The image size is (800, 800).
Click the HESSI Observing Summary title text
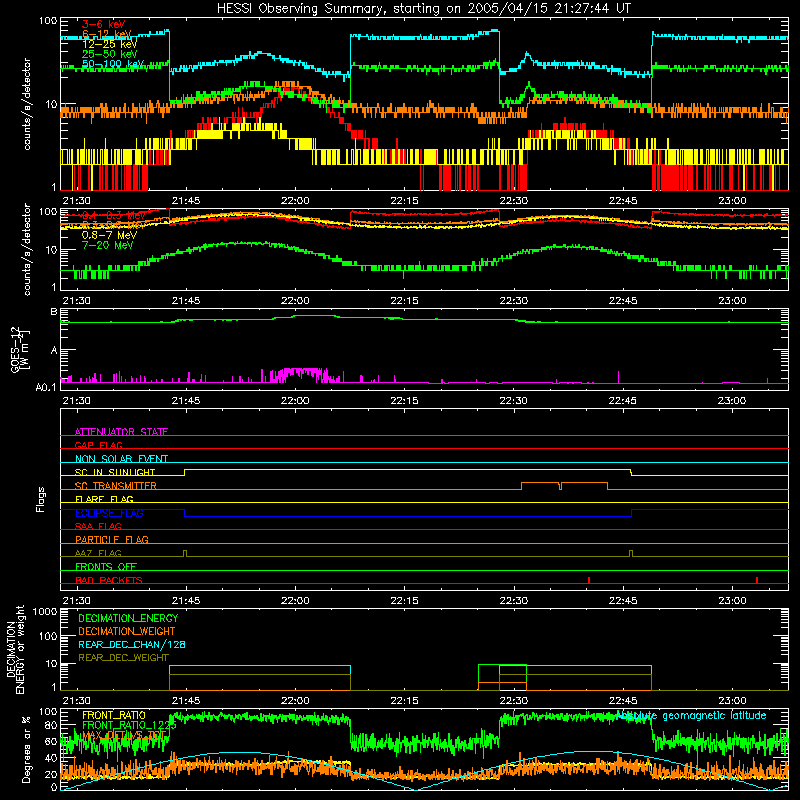pyautogui.click(x=424, y=9)
